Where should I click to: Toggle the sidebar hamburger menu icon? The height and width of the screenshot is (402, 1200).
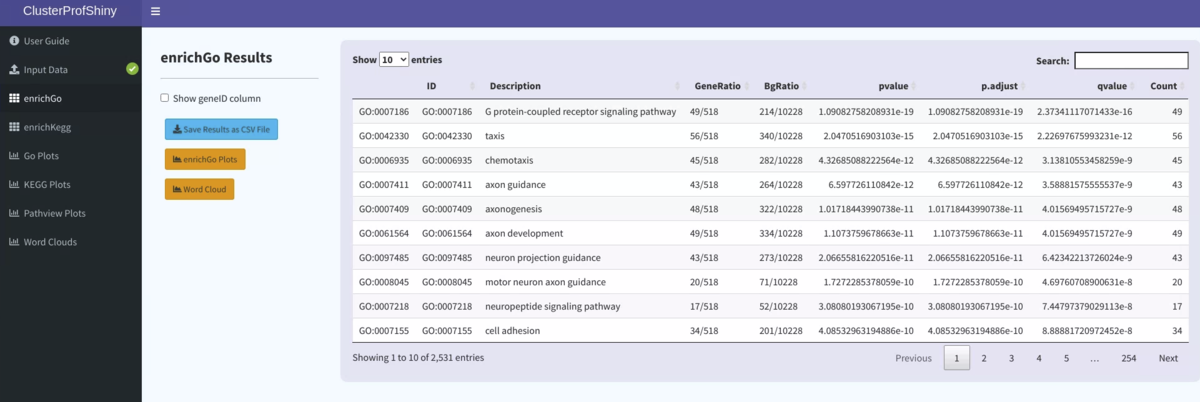click(x=155, y=12)
